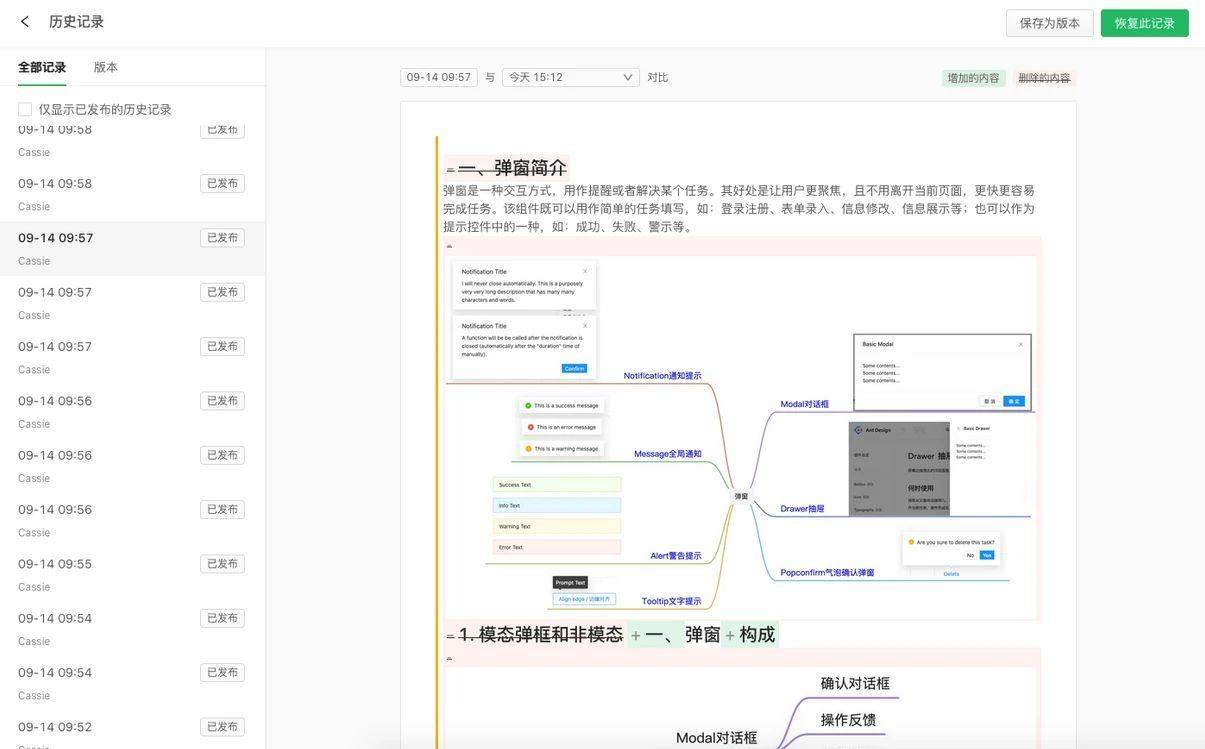Enable 仅显示已发布的历史记录 checkbox
This screenshot has width=1205, height=749.
(25, 109)
